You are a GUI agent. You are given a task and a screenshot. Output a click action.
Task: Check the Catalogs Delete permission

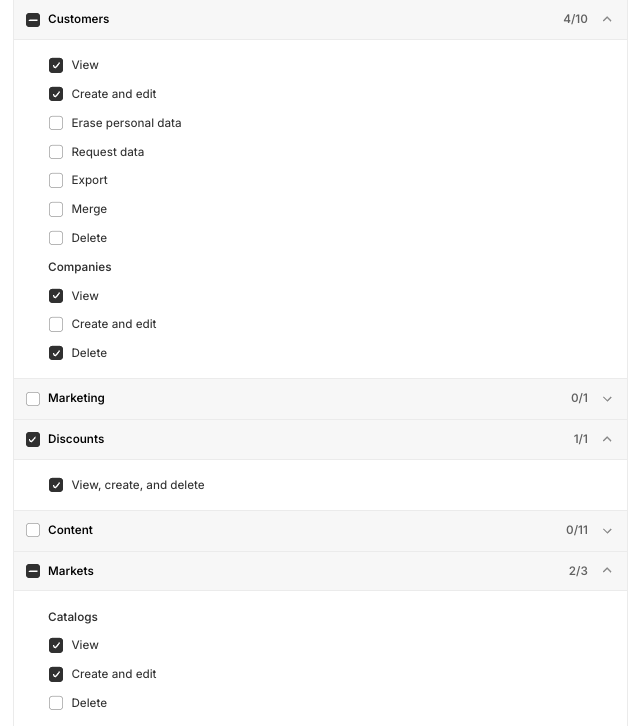(x=56, y=703)
